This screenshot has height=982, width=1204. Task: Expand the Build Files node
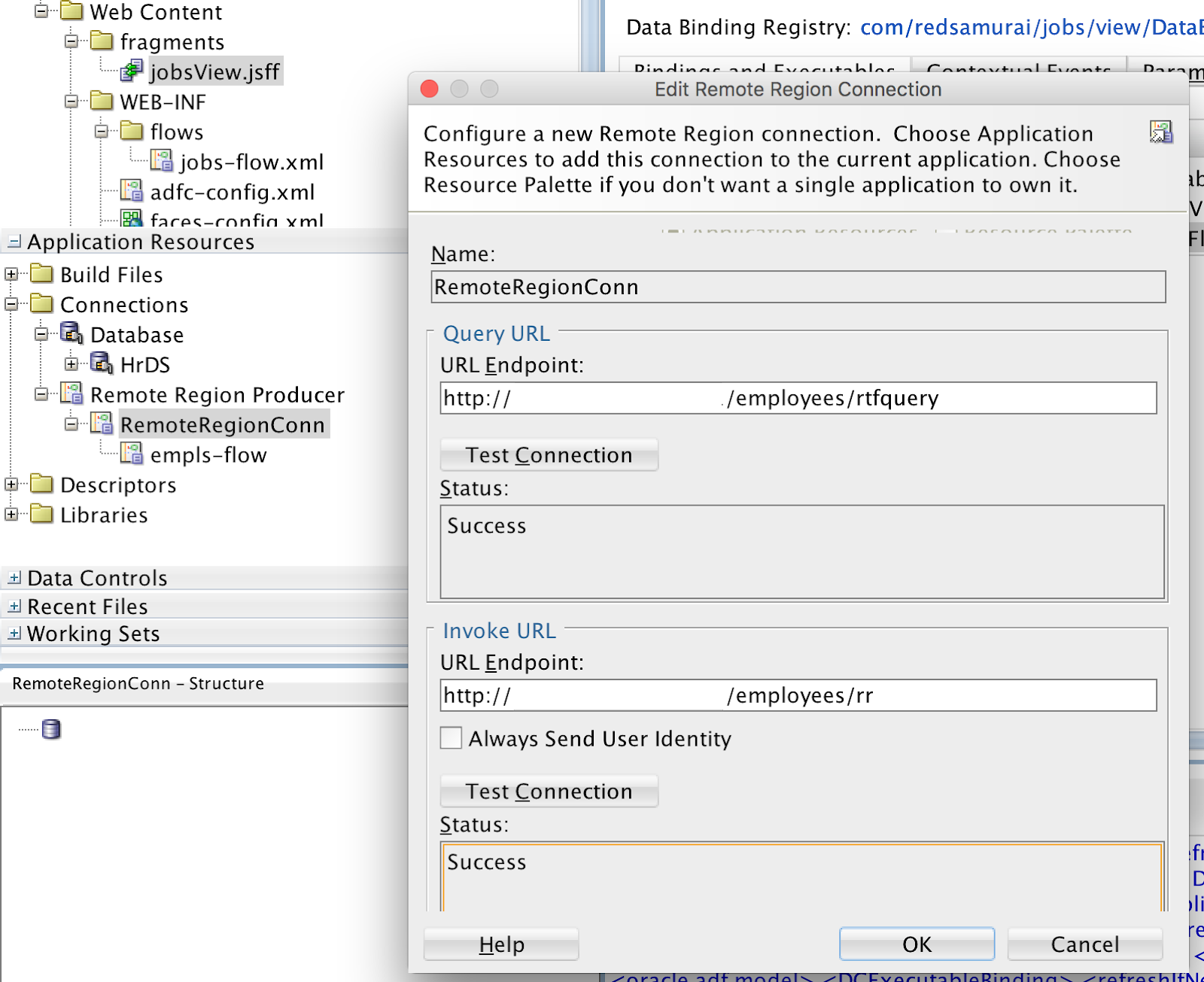click(x=11, y=274)
